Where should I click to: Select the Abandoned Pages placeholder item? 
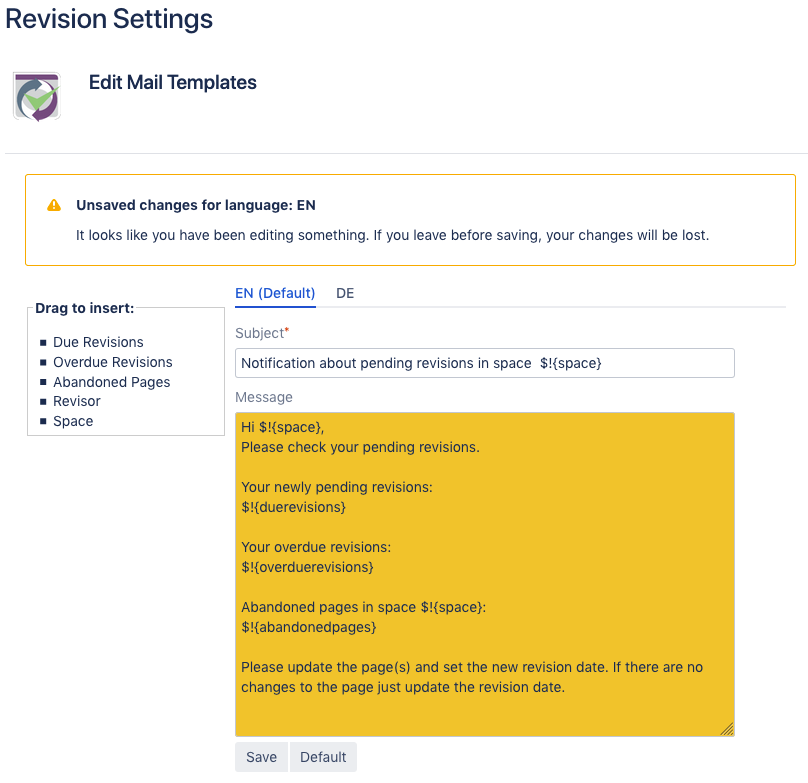[111, 382]
